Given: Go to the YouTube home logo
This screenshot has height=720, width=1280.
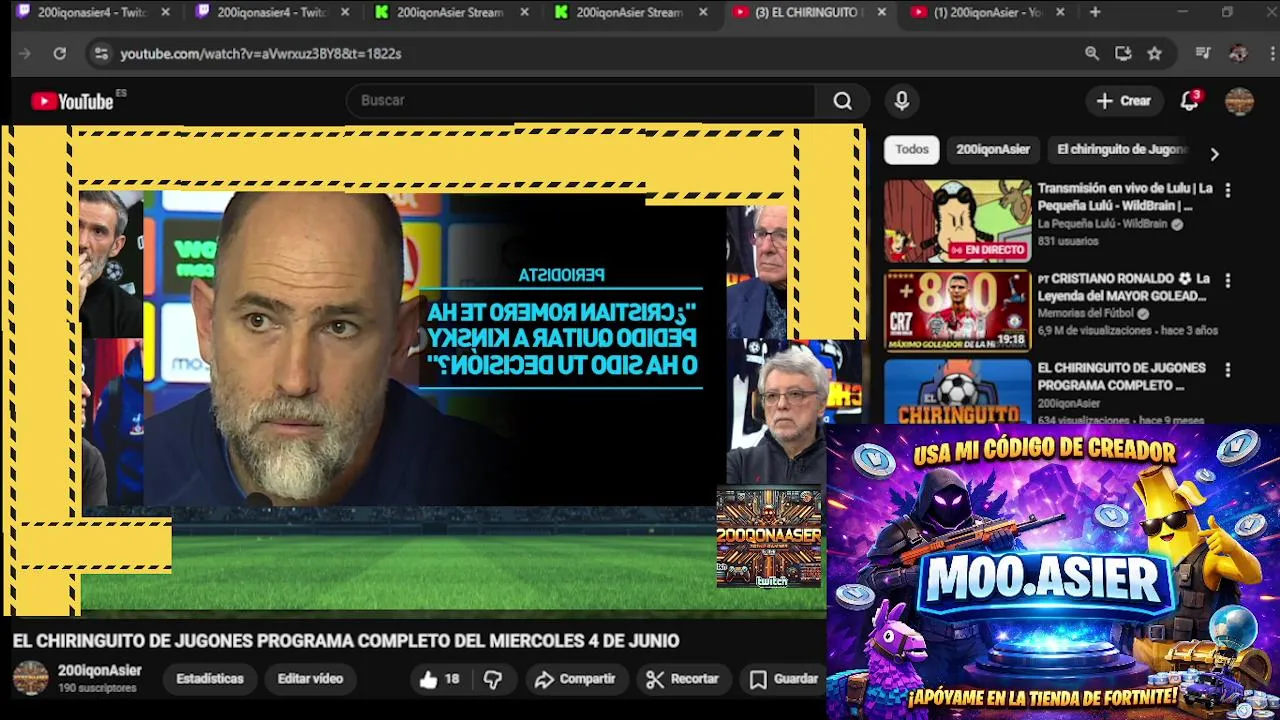Looking at the screenshot, I should pyautogui.click(x=72, y=101).
